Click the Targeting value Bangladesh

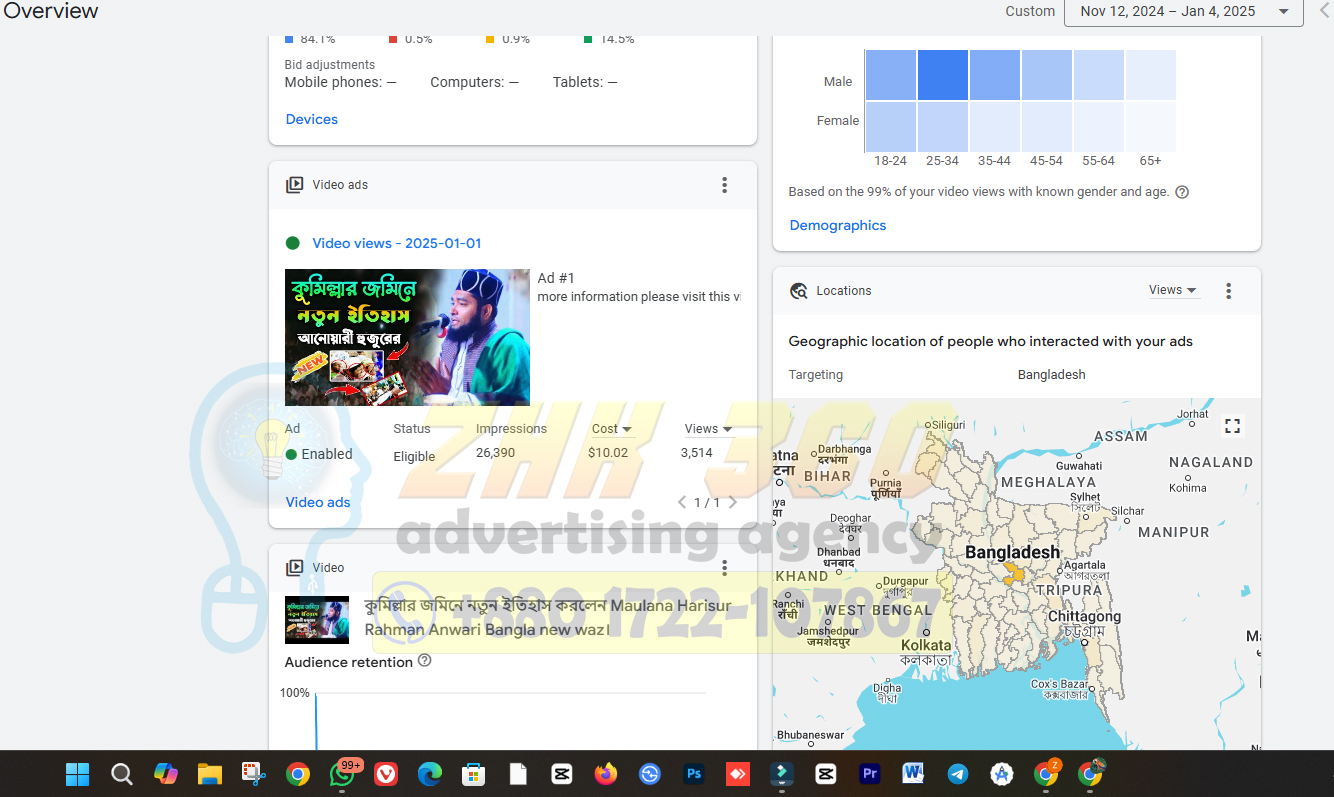(x=1051, y=375)
